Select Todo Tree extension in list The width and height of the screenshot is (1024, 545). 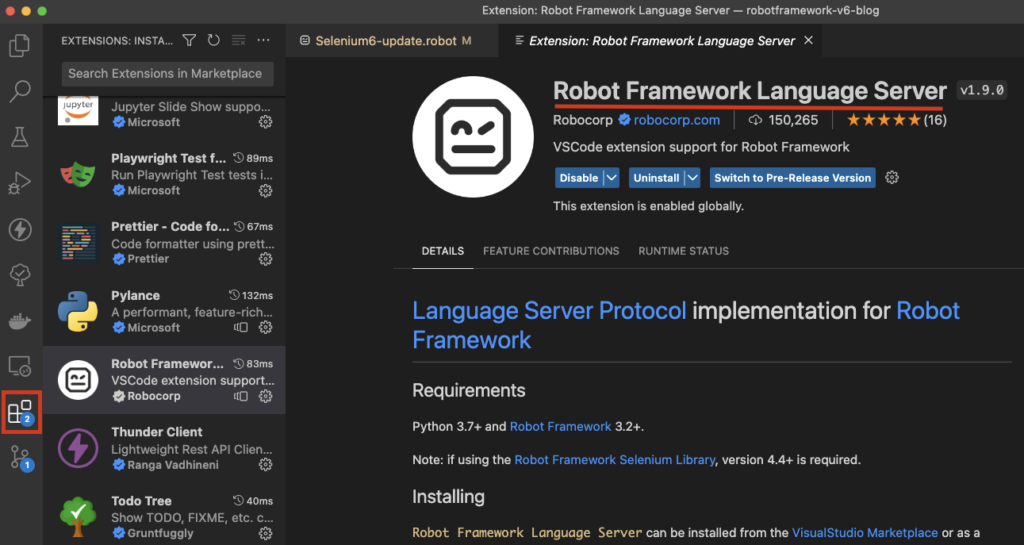click(165, 514)
